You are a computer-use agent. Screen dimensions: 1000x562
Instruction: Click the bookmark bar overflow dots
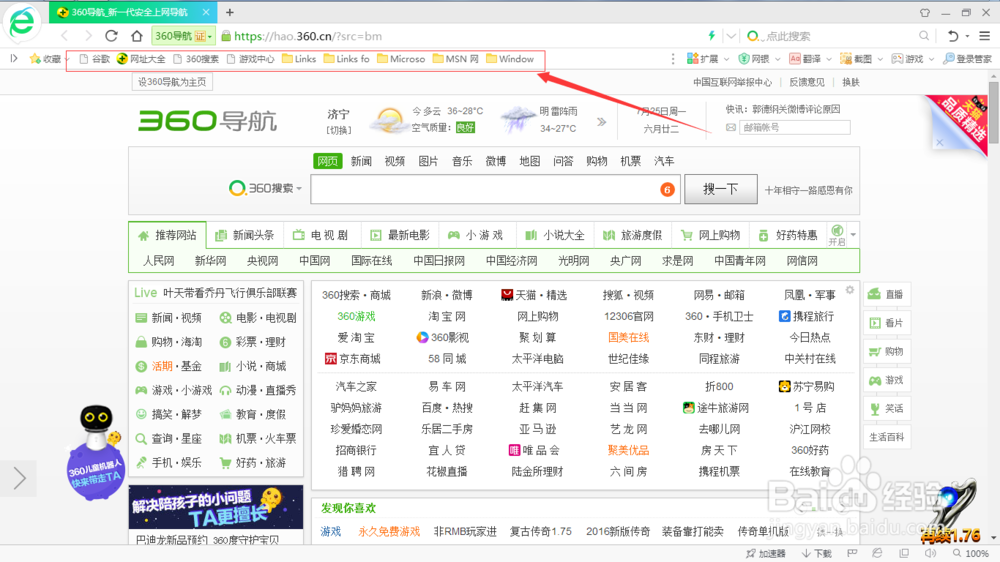click(x=673, y=59)
